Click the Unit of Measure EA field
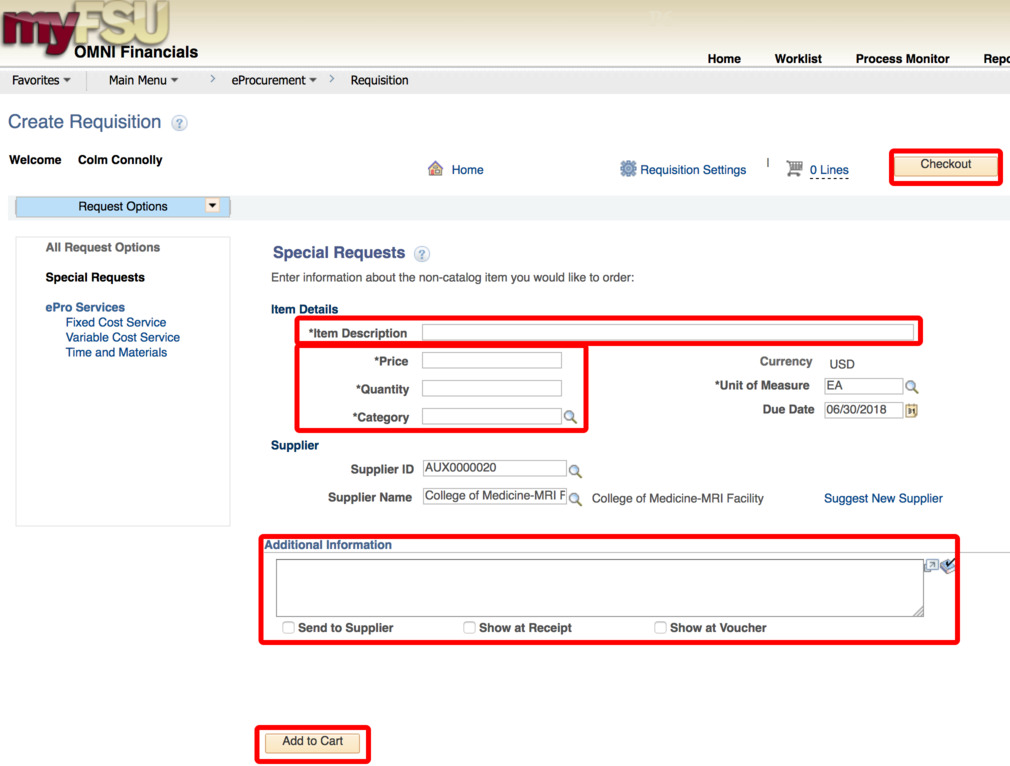 pyautogui.click(x=863, y=386)
